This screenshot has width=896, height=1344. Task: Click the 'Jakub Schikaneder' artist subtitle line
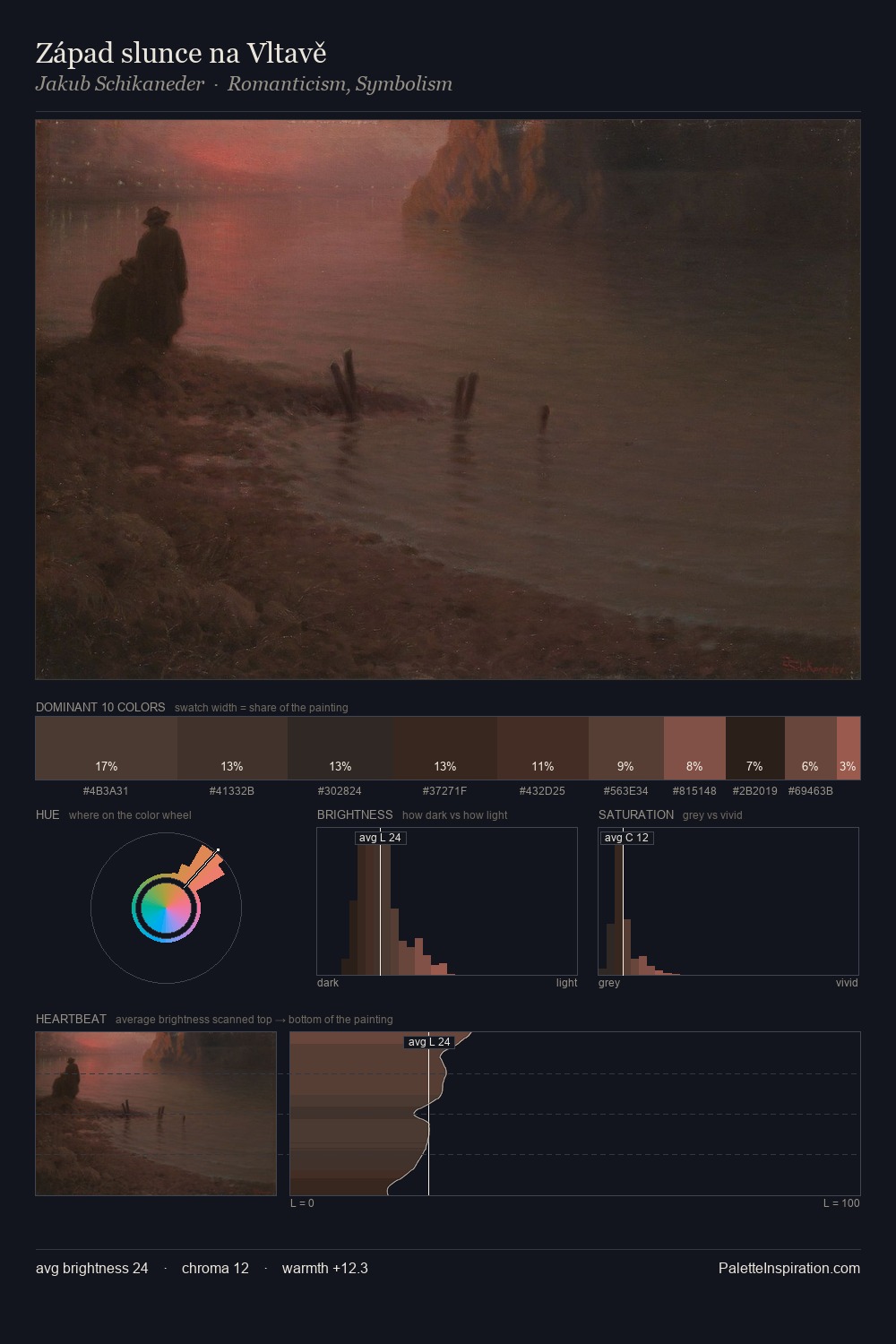pos(244,84)
